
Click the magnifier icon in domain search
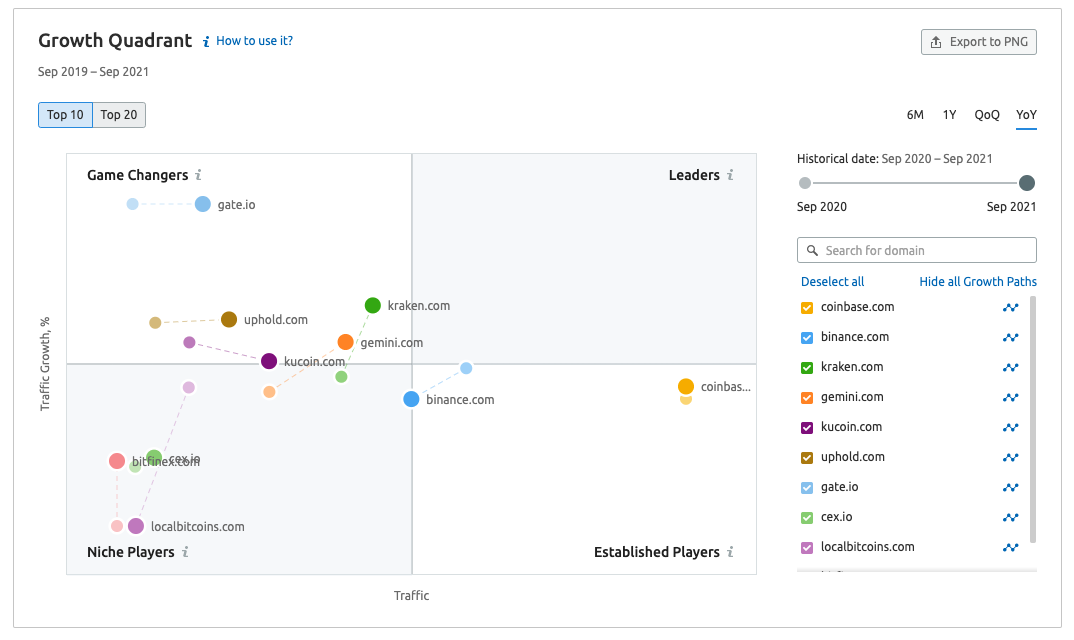(x=812, y=251)
